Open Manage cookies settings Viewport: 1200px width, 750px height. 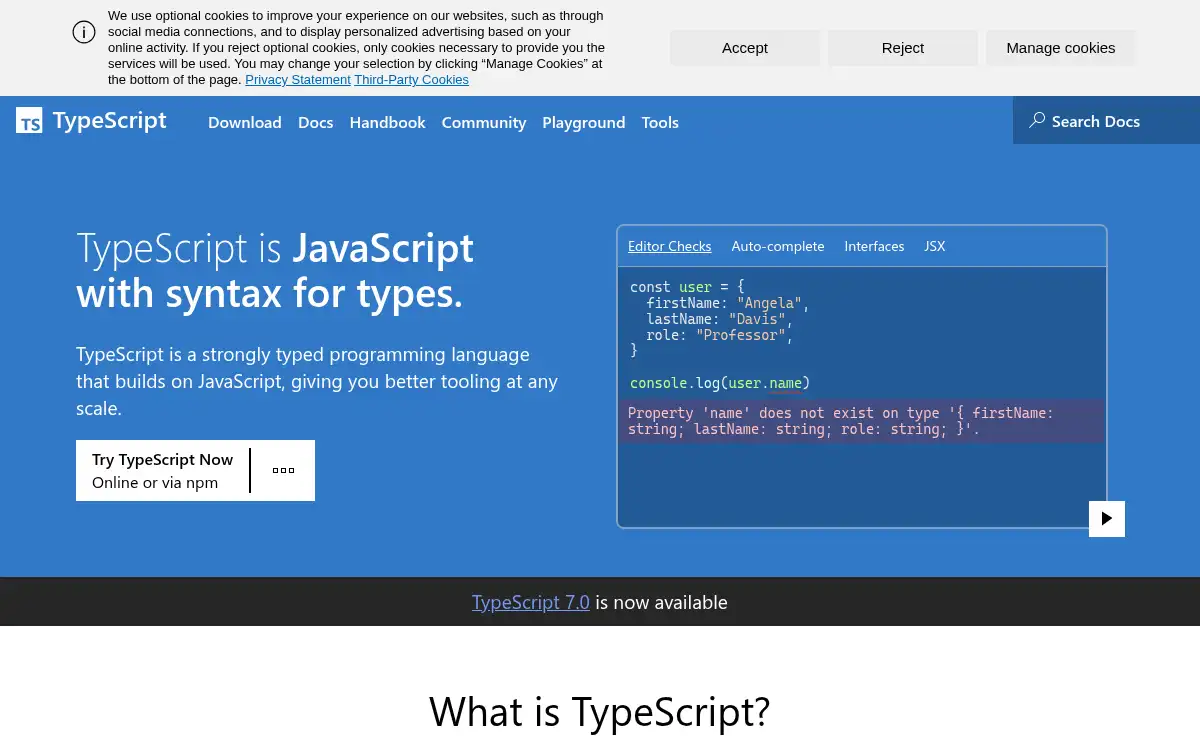click(x=1061, y=48)
